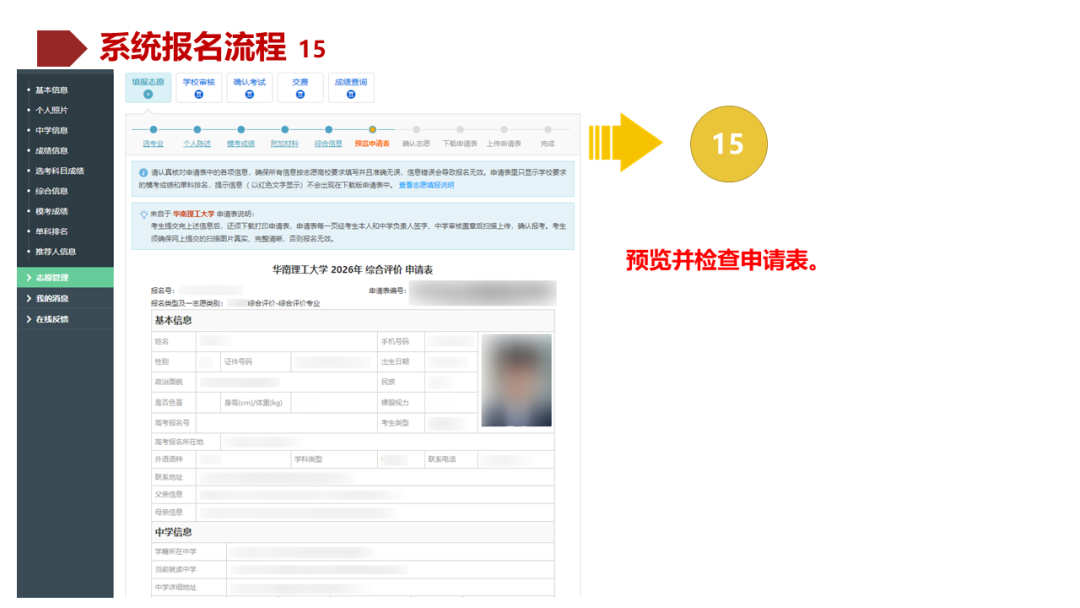Click the 确认志愿 progress dot
The image size is (1080, 608).
point(417,128)
